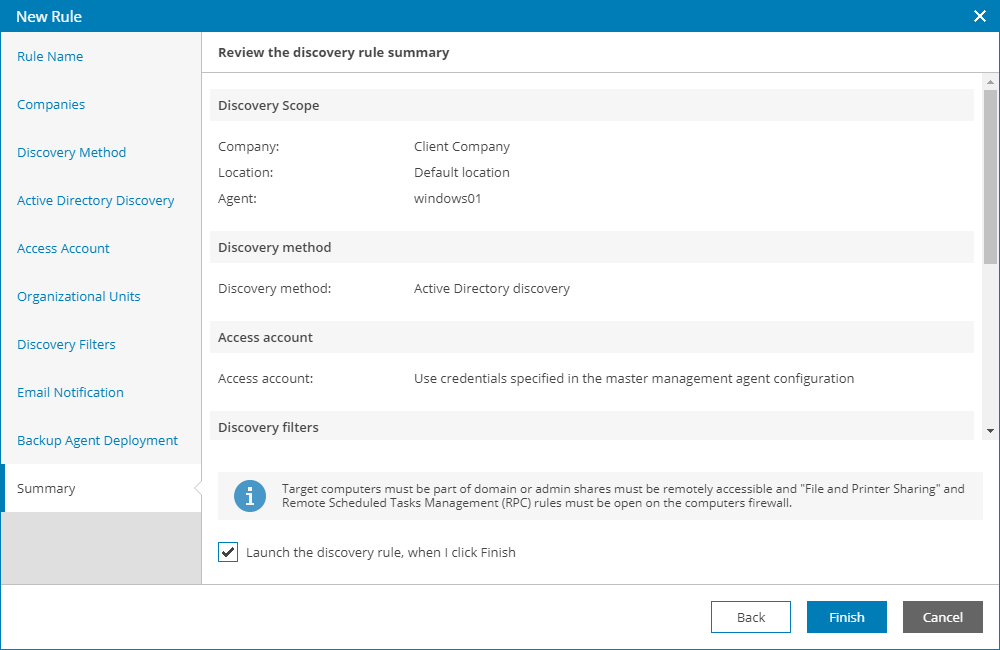The height and width of the screenshot is (650, 1000).
Task: Close the New Rule dialog window
Action: [x=980, y=16]
